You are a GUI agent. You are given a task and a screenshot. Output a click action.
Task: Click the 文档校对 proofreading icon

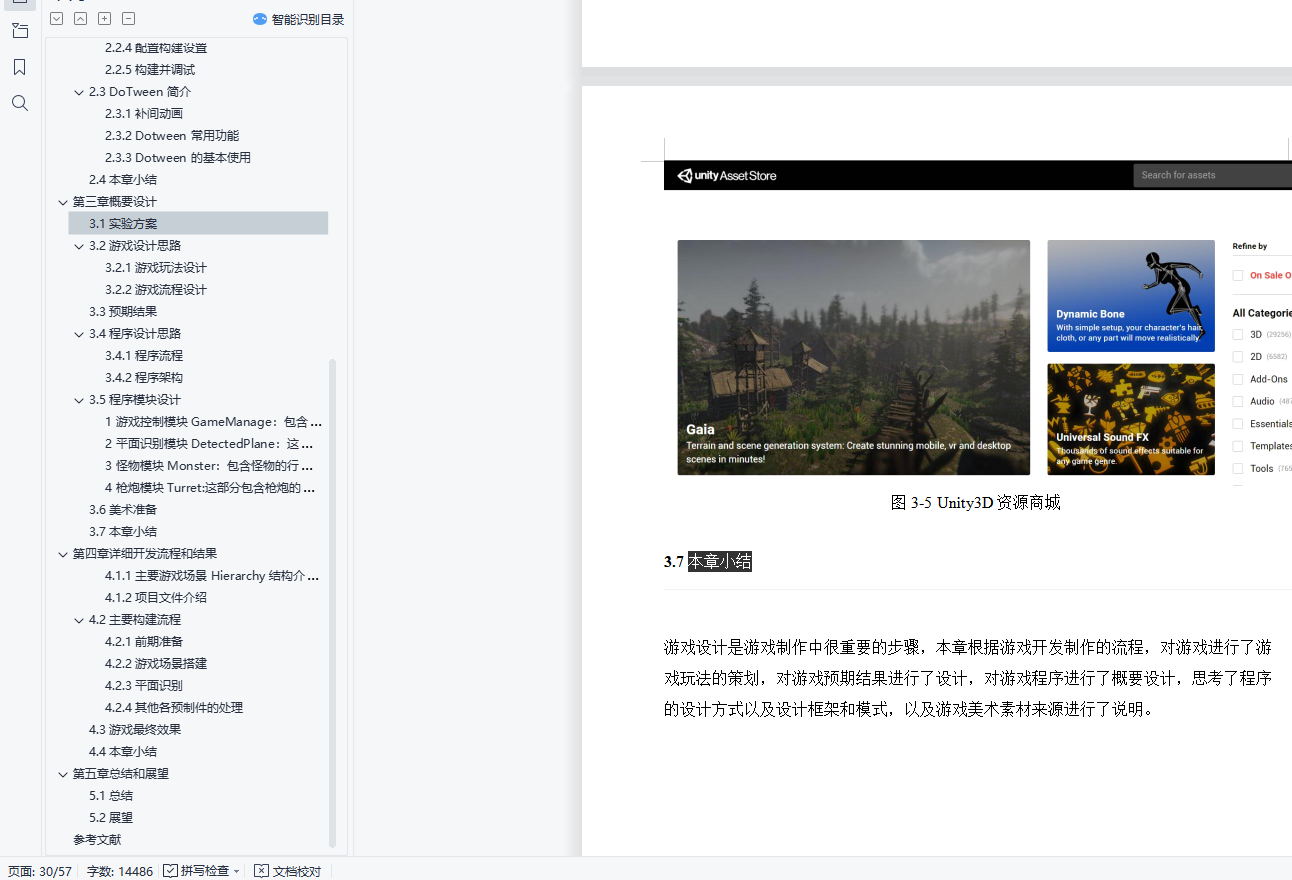point(261,871)
